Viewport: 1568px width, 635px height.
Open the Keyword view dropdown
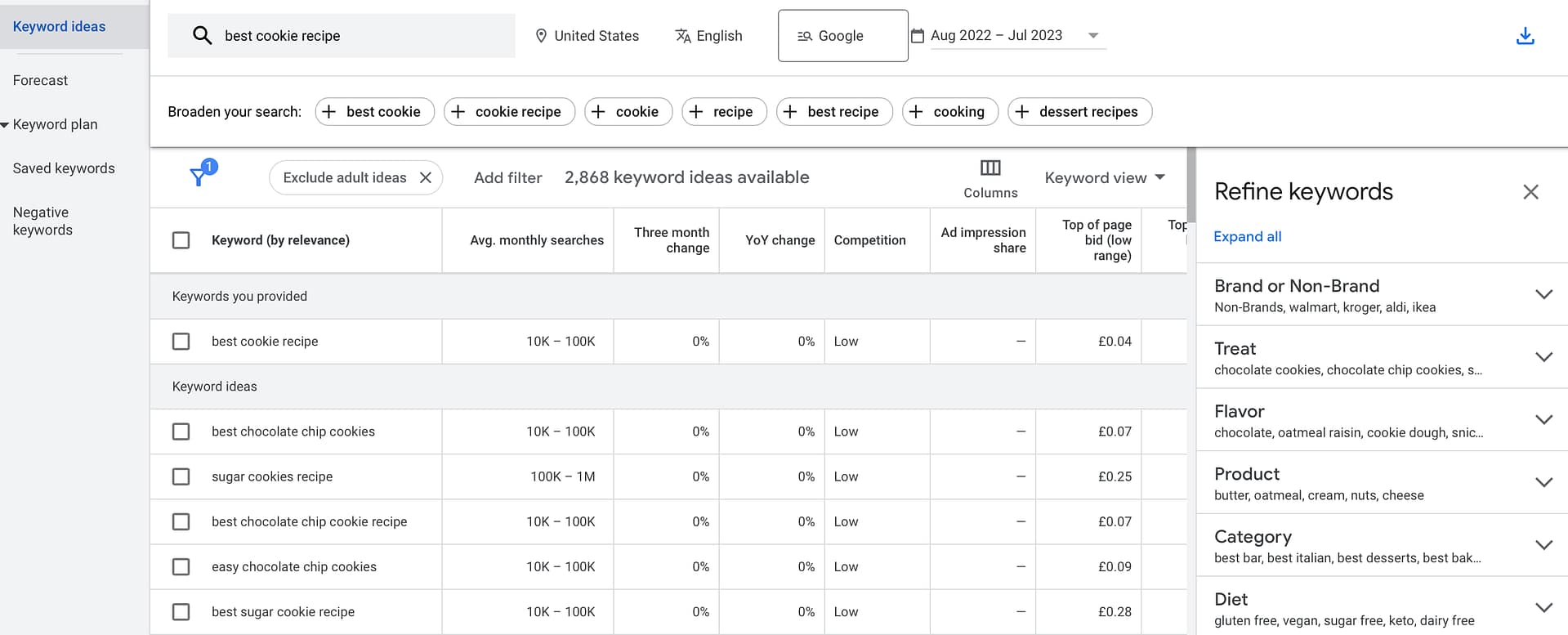1104,177
